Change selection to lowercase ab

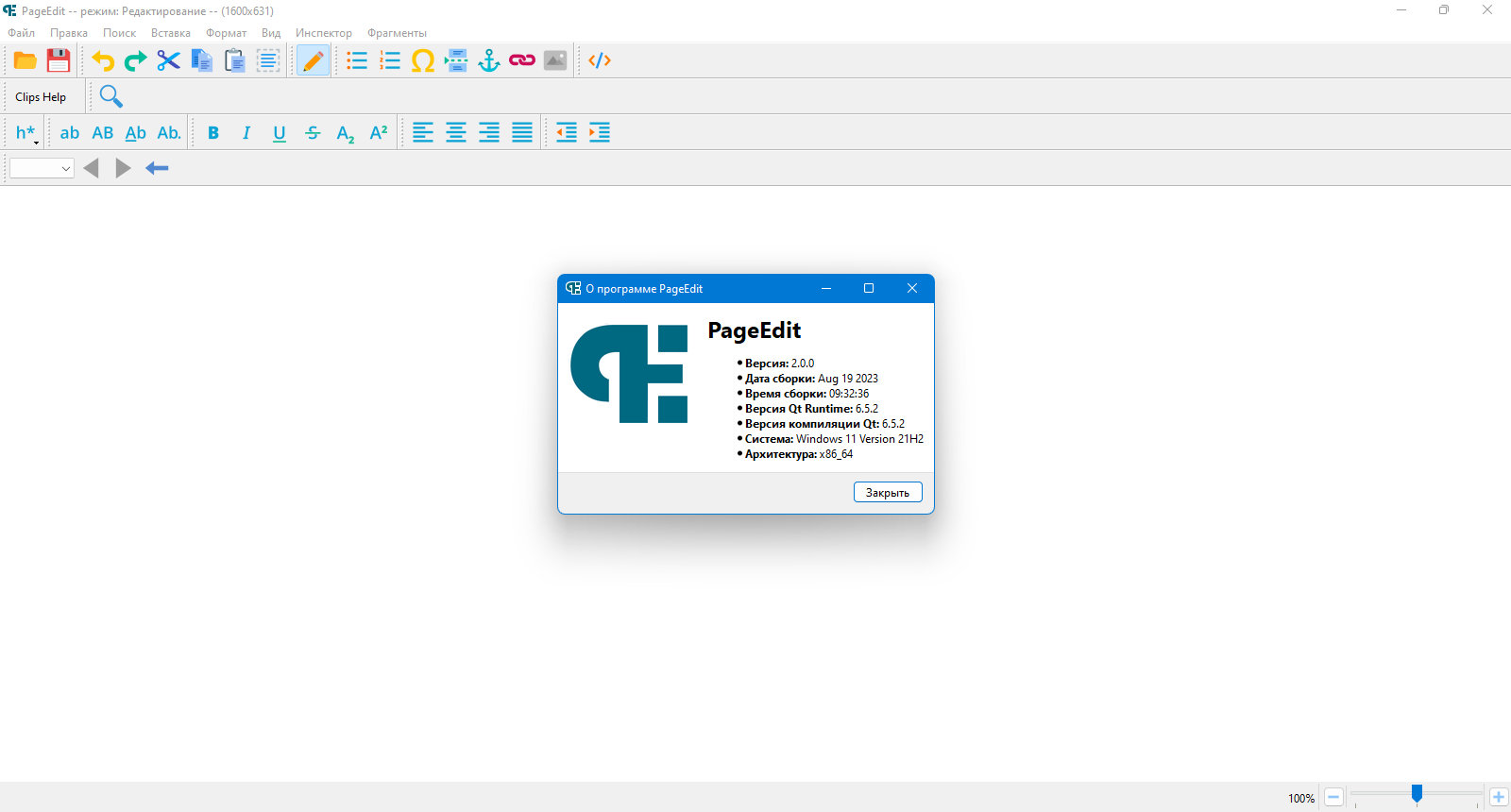(70, 133)
